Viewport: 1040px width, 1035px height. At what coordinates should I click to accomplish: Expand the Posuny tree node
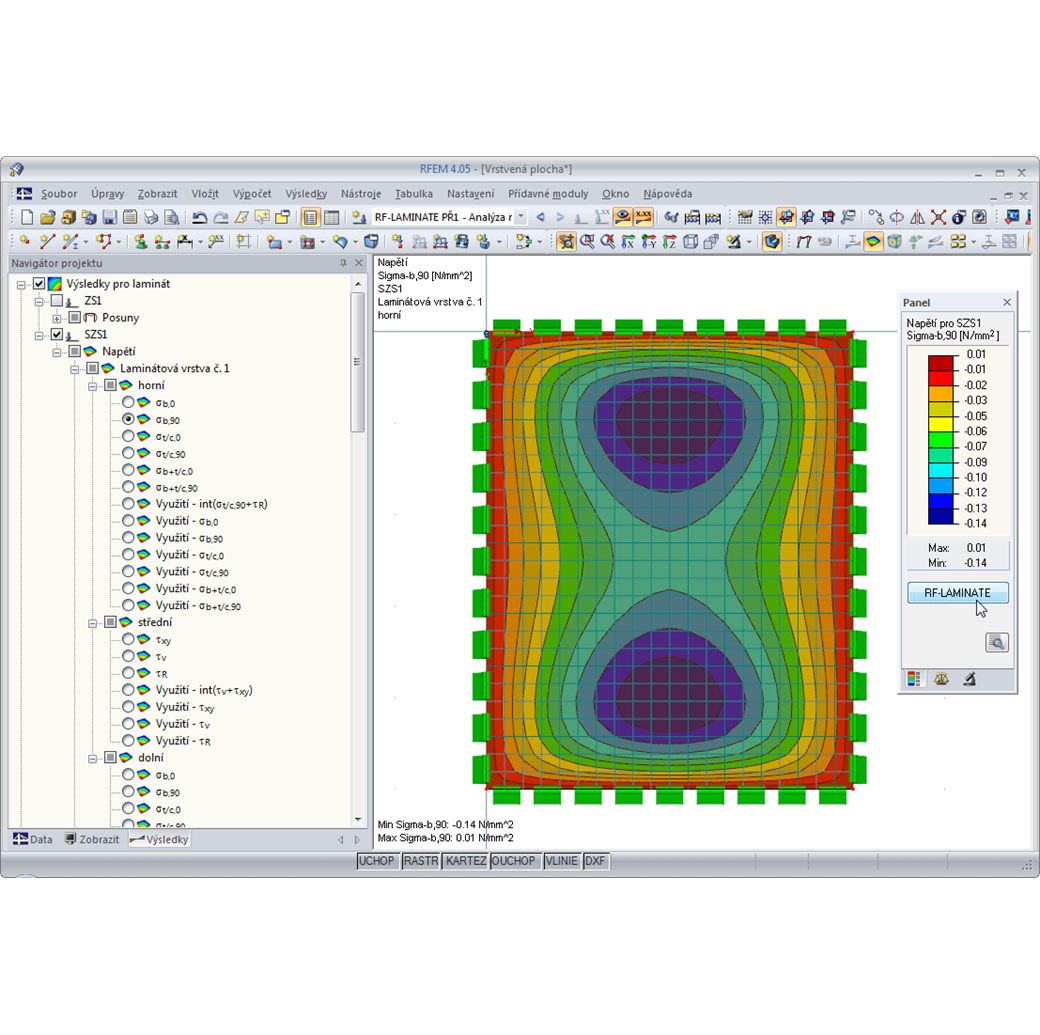57,318
